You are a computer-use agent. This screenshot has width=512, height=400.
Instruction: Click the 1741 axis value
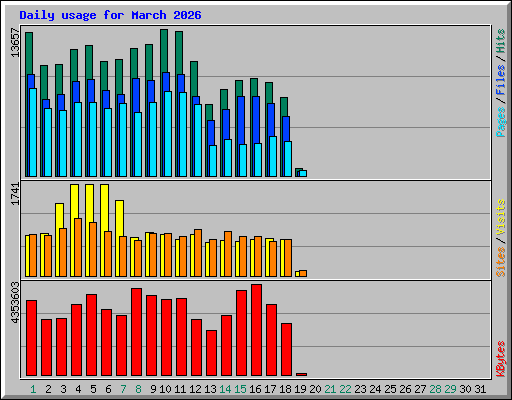pyautogui.click(x=15, y=194)
